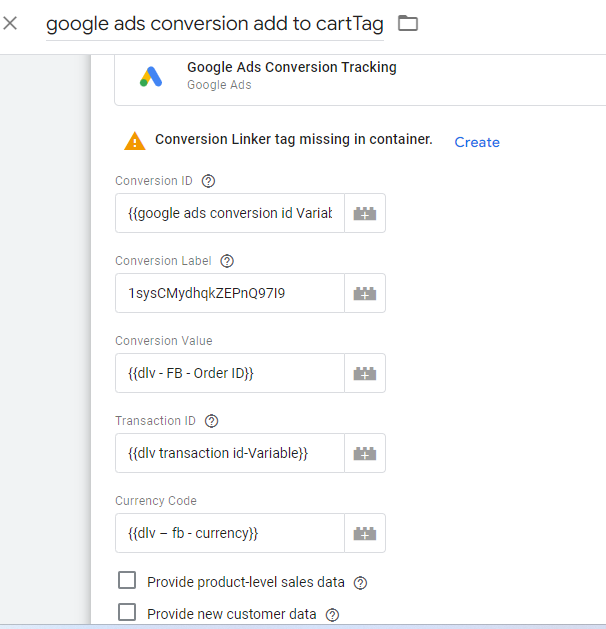This screenshot has height=629, width=606.
Task: Open help icon next to Transaction ID
Action: (211, 421)
